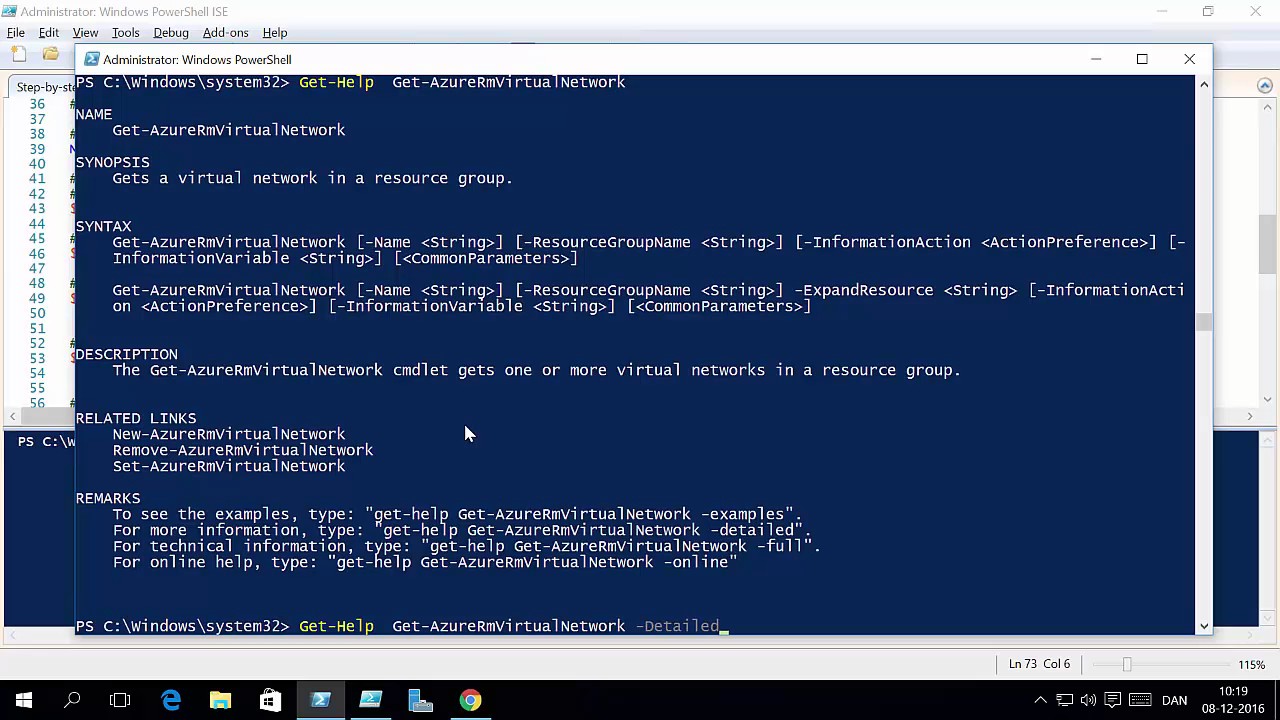Click ISE script pane vertical scrollbar thumb

click(x=1268, y=243)
